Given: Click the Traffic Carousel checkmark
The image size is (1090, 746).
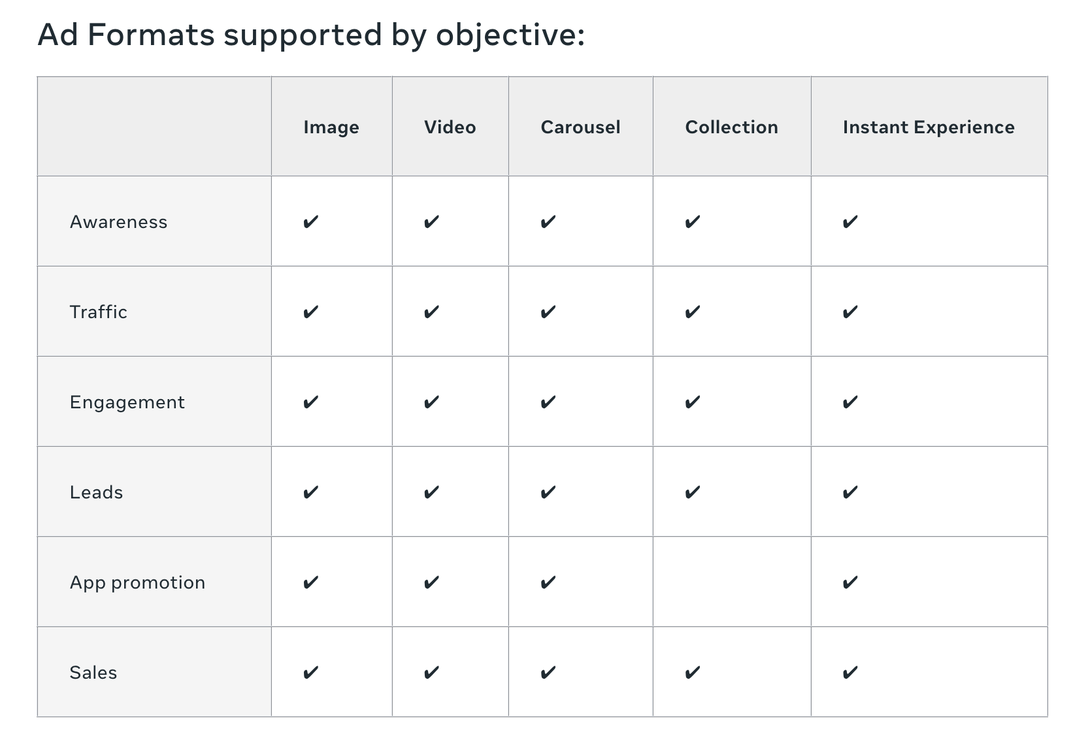Looking at the screenshot, I should tap(547, 312).
